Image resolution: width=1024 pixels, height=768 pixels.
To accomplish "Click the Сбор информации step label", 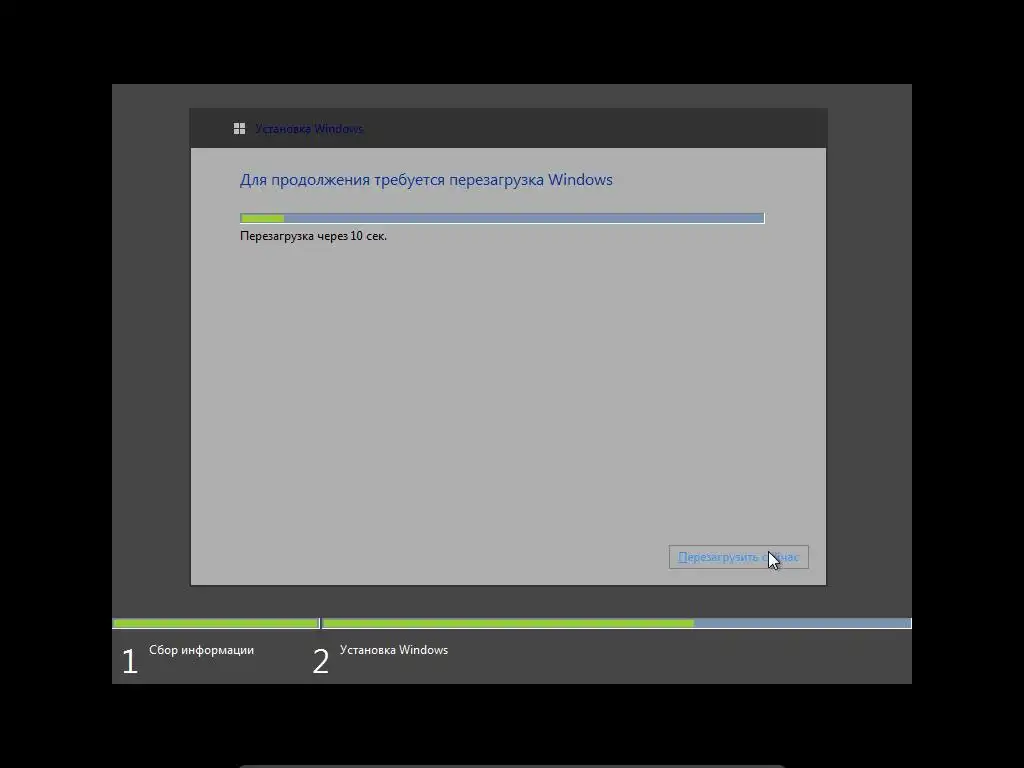I will (x=201, y=650).
